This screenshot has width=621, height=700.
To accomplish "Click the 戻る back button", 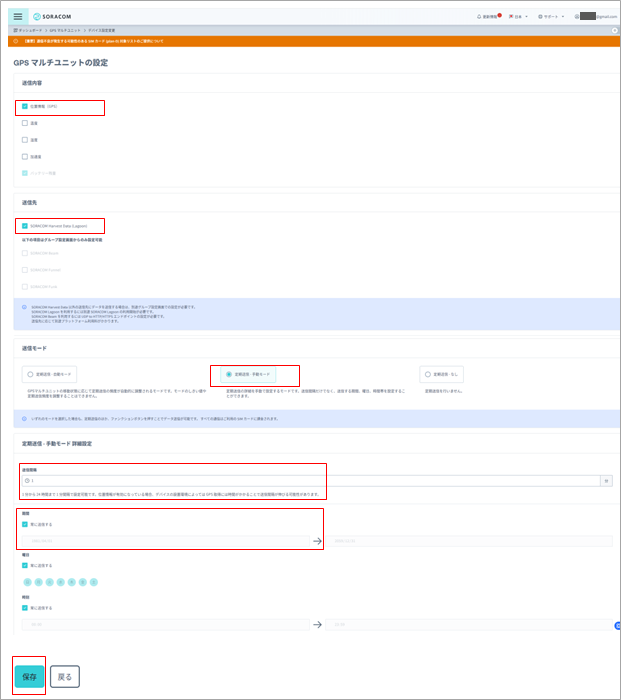I will pos(65,676).
